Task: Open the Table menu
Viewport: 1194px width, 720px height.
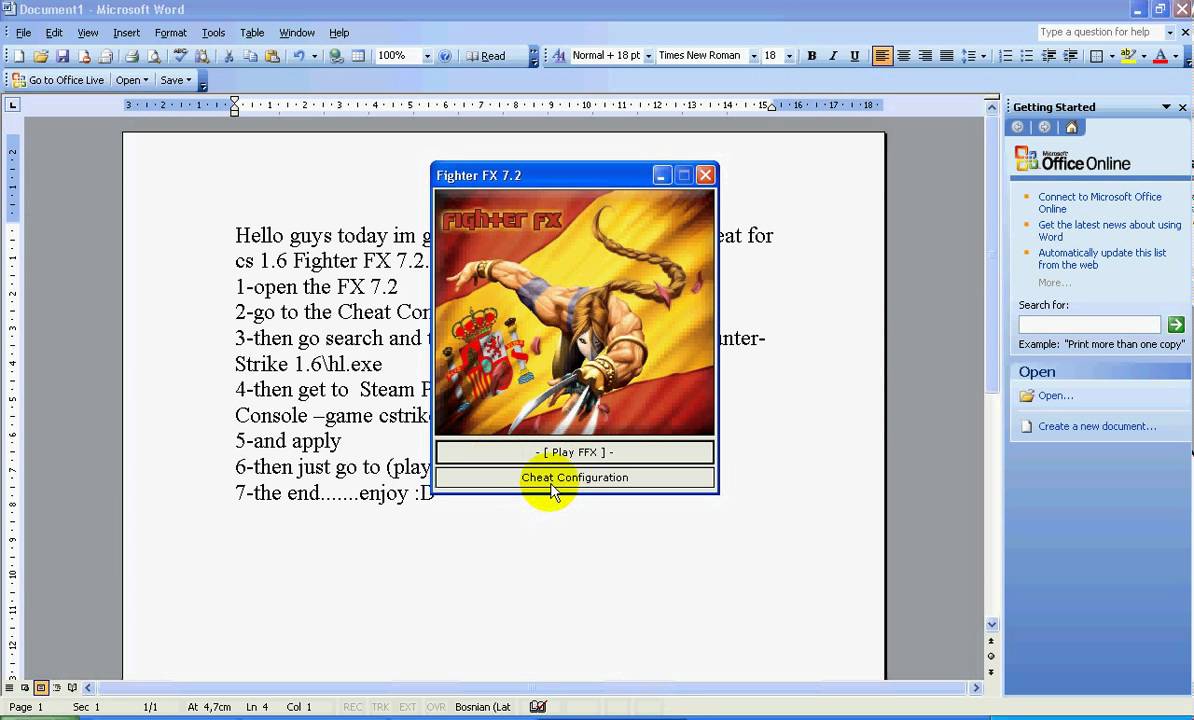Action: (252, 33)
